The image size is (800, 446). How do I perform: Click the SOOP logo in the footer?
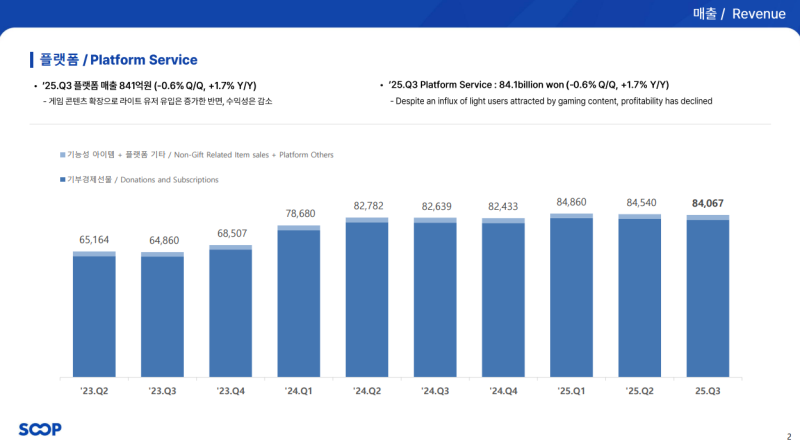(40, 429)
